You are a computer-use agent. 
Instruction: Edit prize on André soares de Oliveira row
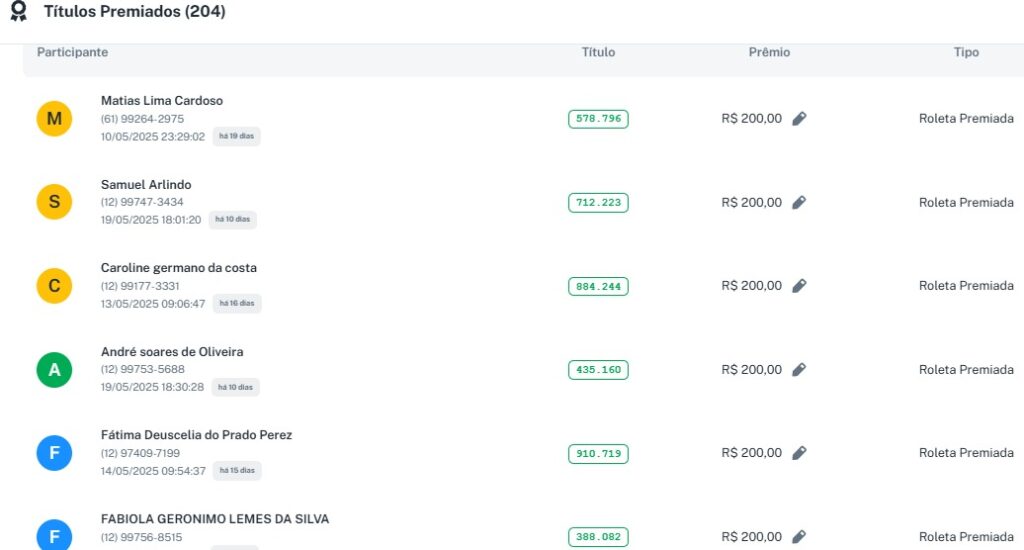799,370
